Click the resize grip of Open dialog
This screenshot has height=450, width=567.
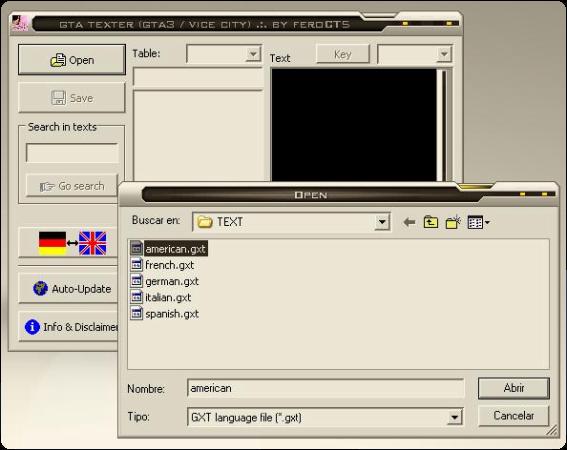click(x=552, y=430)
